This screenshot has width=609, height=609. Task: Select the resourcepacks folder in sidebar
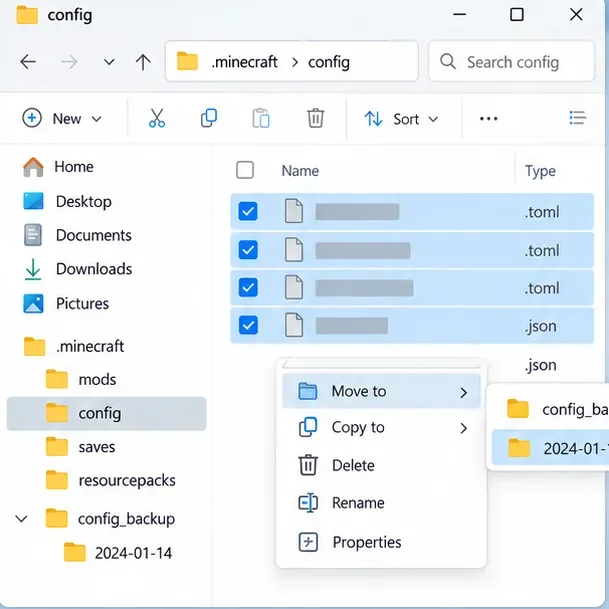click(111, 480)
